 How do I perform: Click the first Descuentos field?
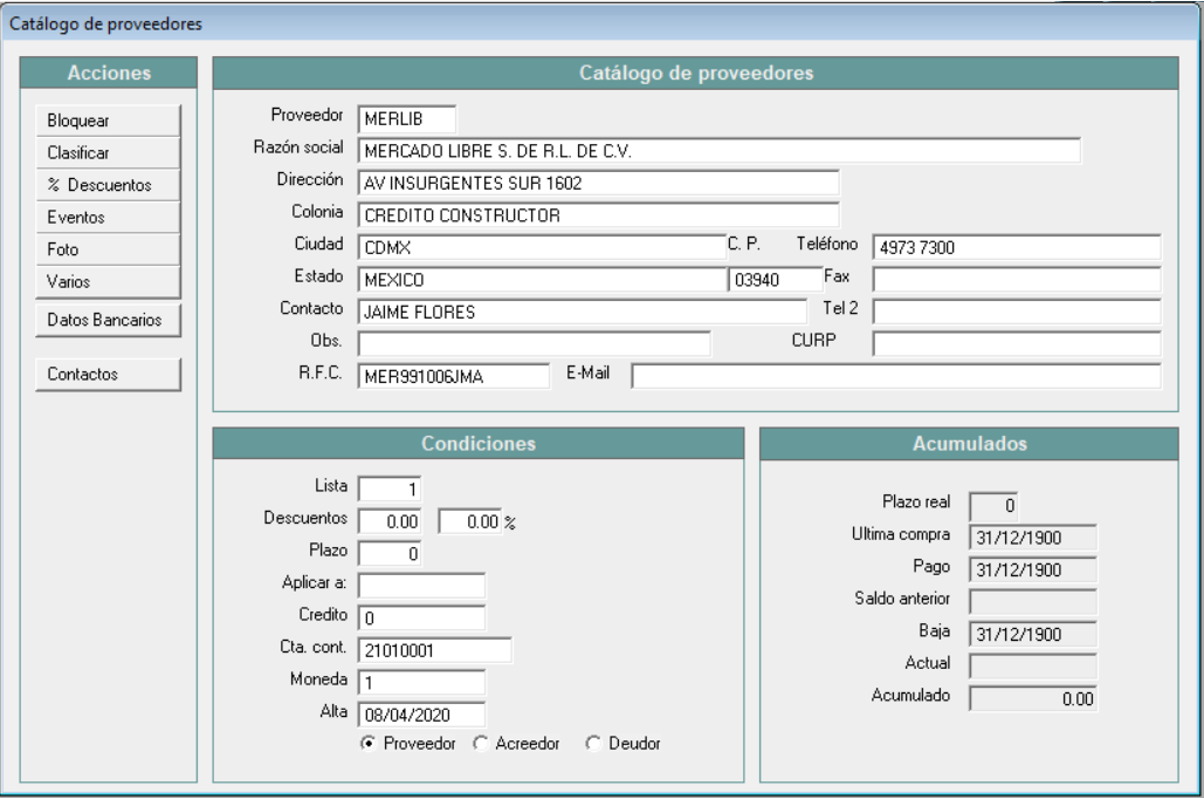click(x=390, y=521)
